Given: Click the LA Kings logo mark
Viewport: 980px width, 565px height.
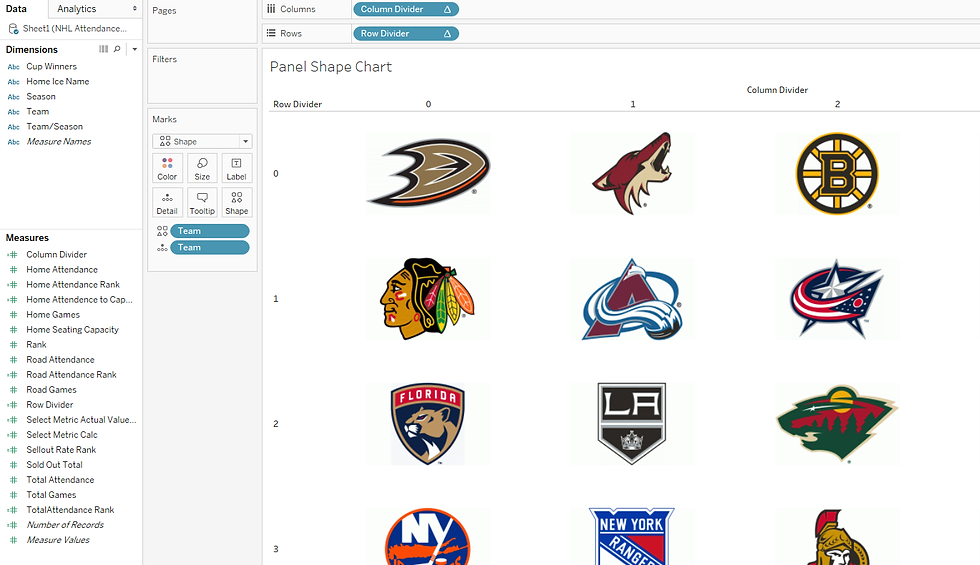Looking at the screenshot, I should (632, 424).
